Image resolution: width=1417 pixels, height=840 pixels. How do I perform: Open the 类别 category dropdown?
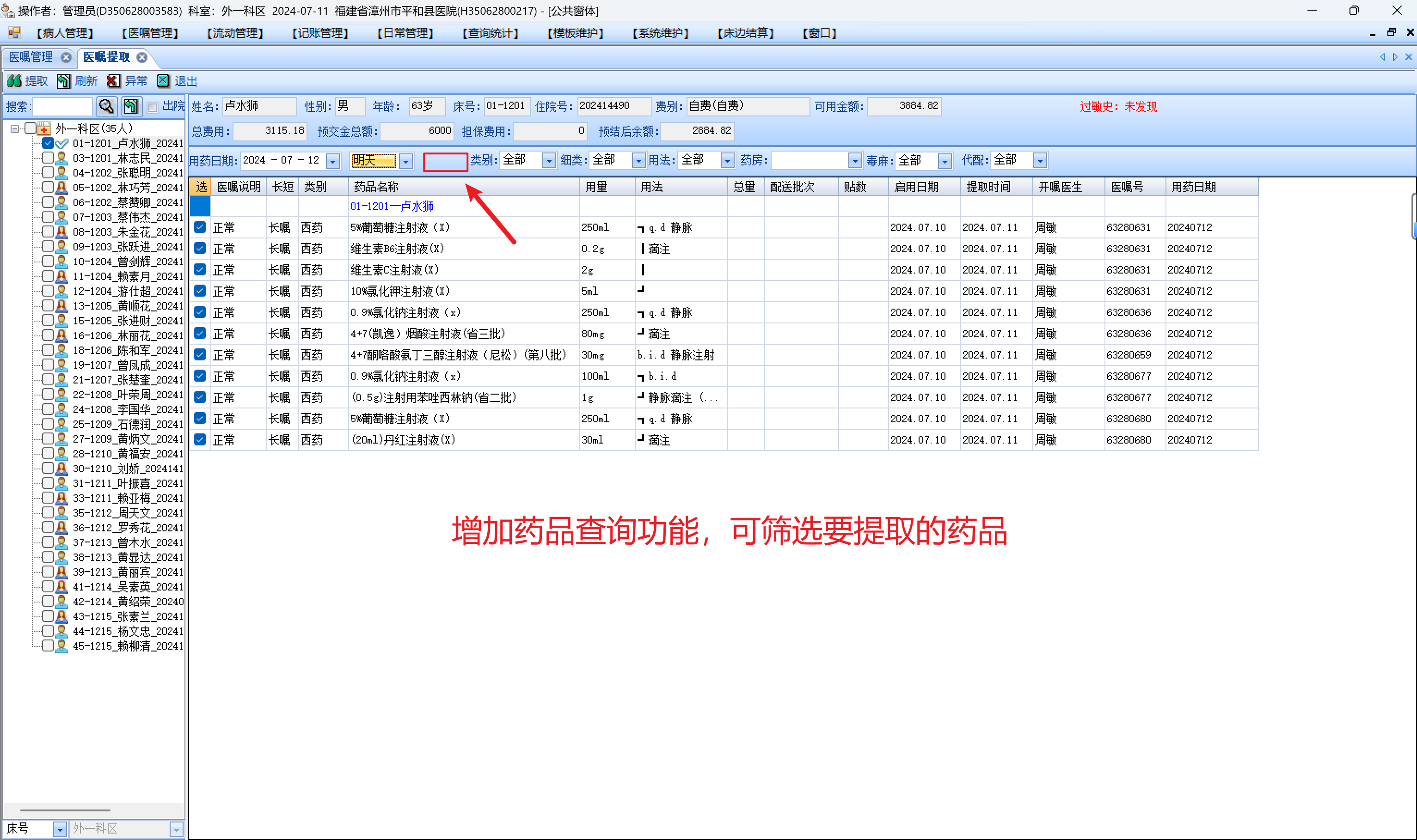[548, 161]
